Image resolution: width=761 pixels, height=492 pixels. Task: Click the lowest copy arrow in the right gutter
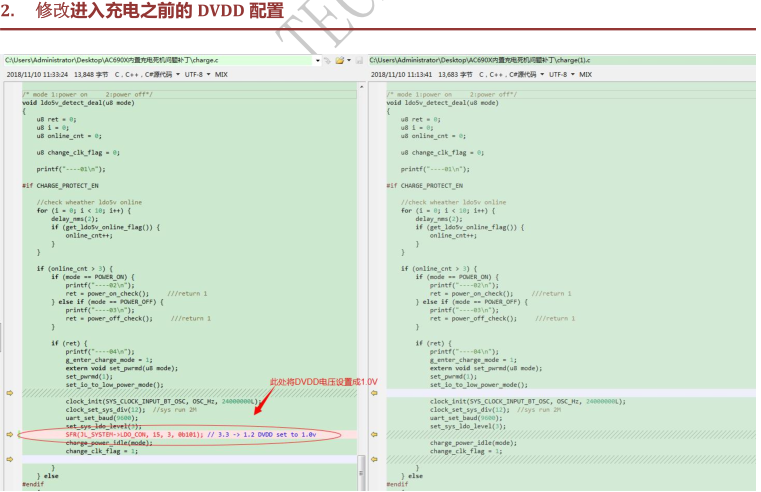[374, 459]
